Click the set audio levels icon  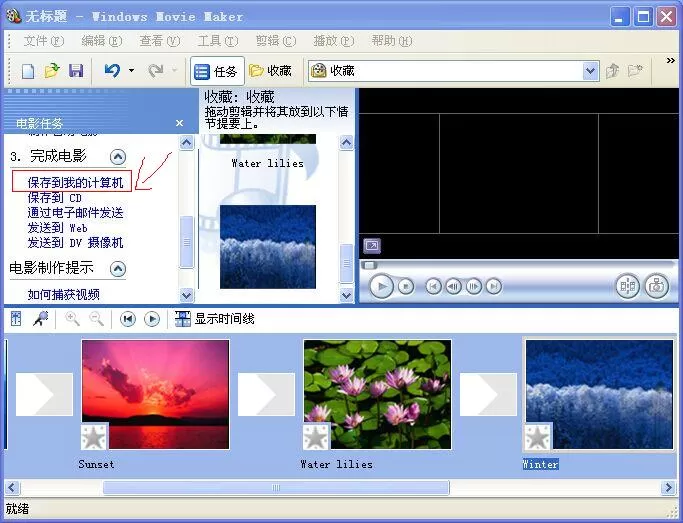point(16,319)
